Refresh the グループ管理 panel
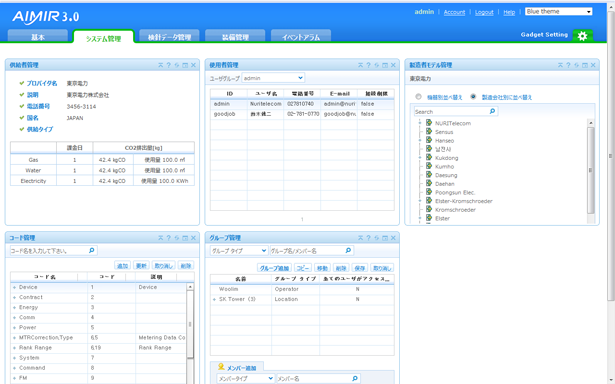The height and width of the screenshot is (384, 615). point(377,238)
